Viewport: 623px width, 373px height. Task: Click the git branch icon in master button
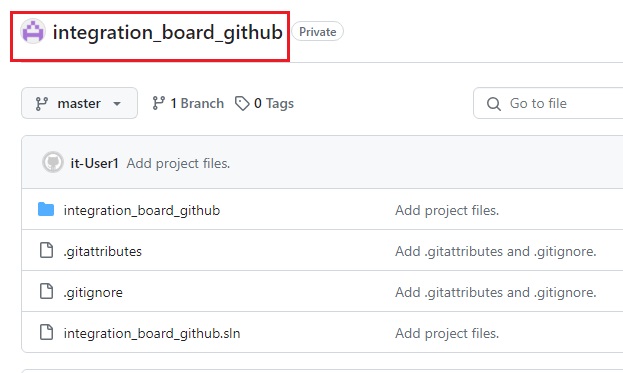coord(42,104)
